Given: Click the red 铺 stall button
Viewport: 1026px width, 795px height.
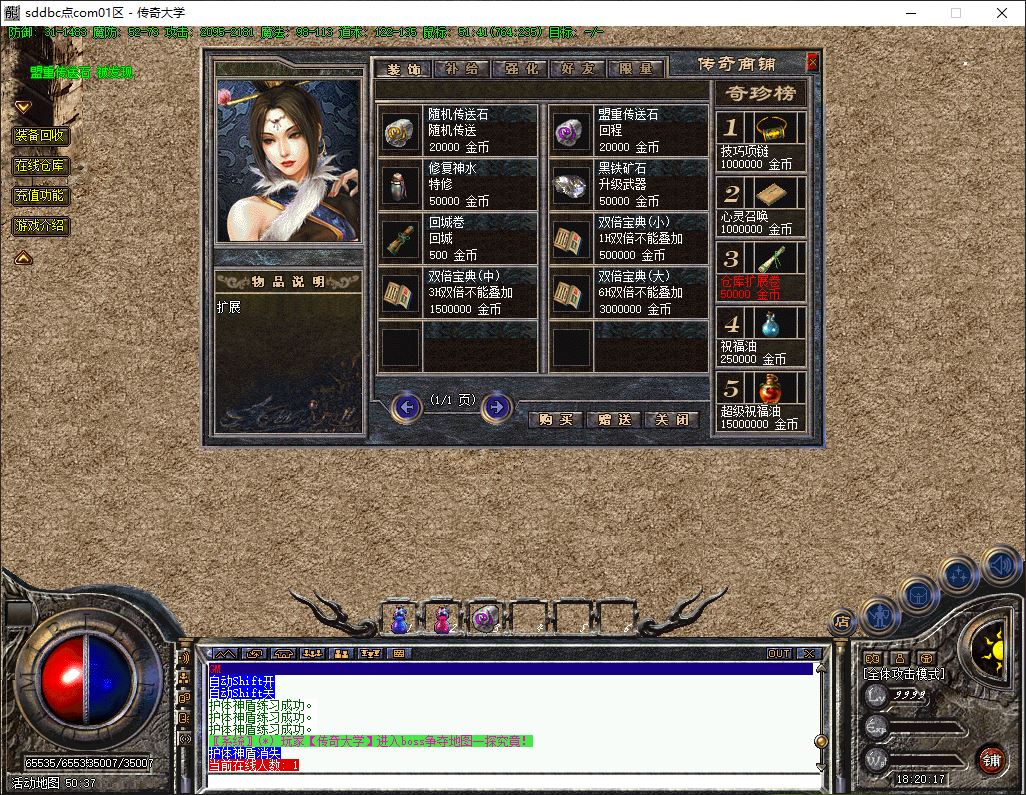Looking at the screenshot, I should click(992, 760).
